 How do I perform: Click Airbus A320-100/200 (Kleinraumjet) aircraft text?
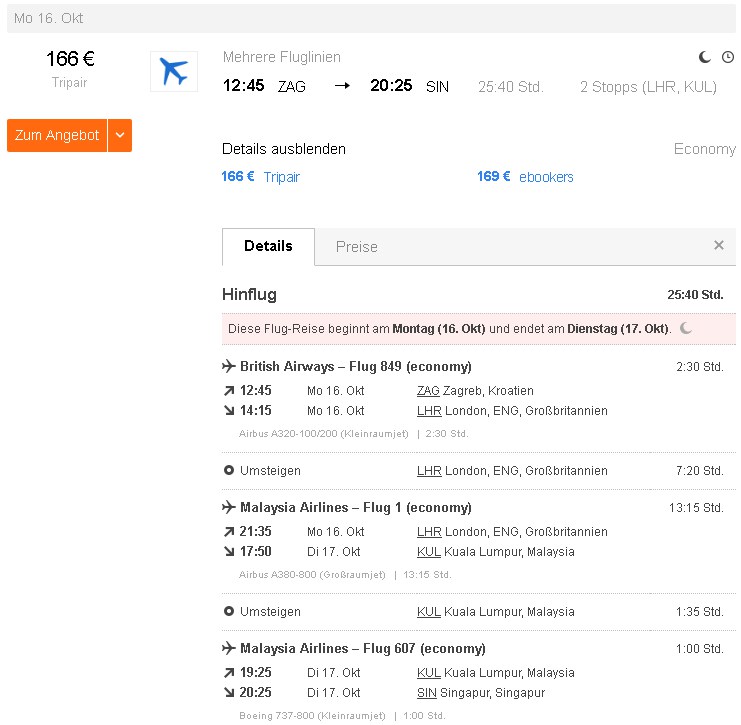(324, 433)
